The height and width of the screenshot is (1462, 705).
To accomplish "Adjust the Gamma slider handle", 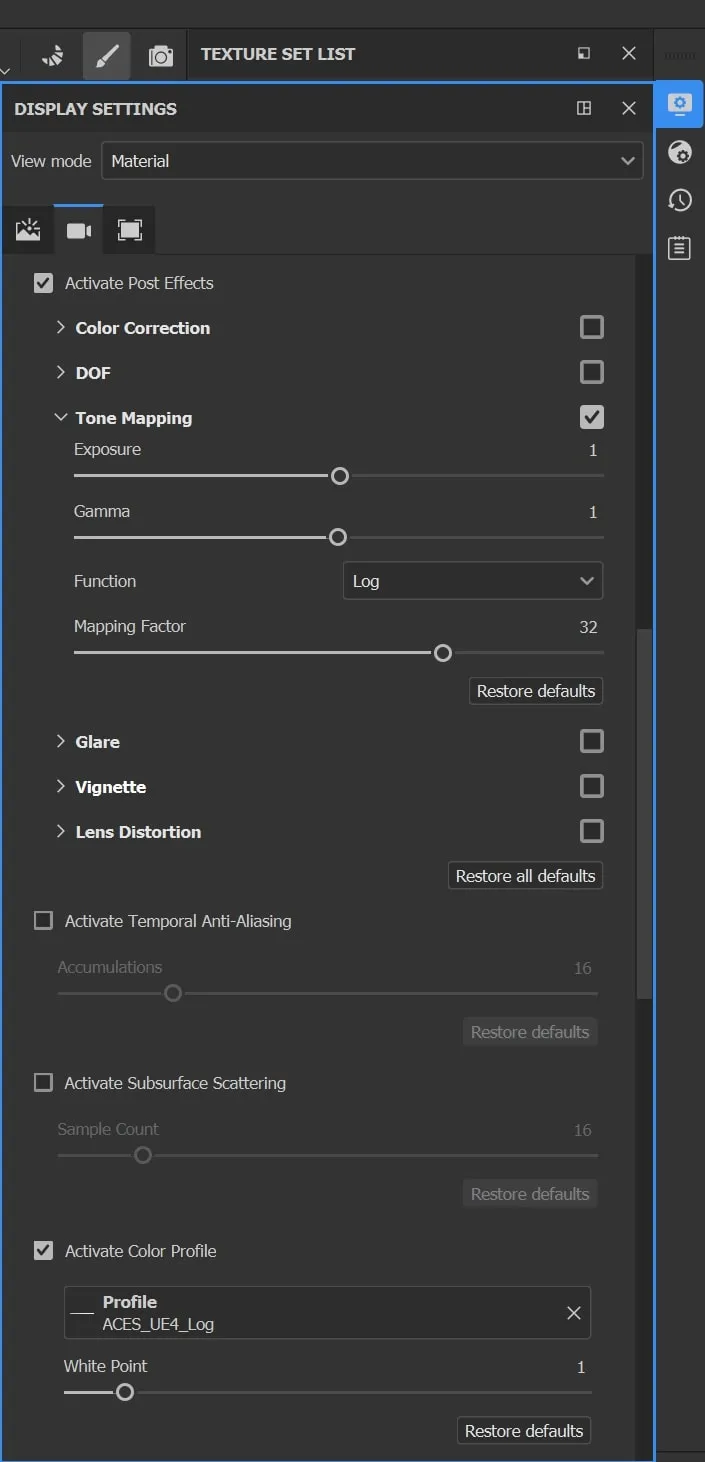I will (338, 538).
